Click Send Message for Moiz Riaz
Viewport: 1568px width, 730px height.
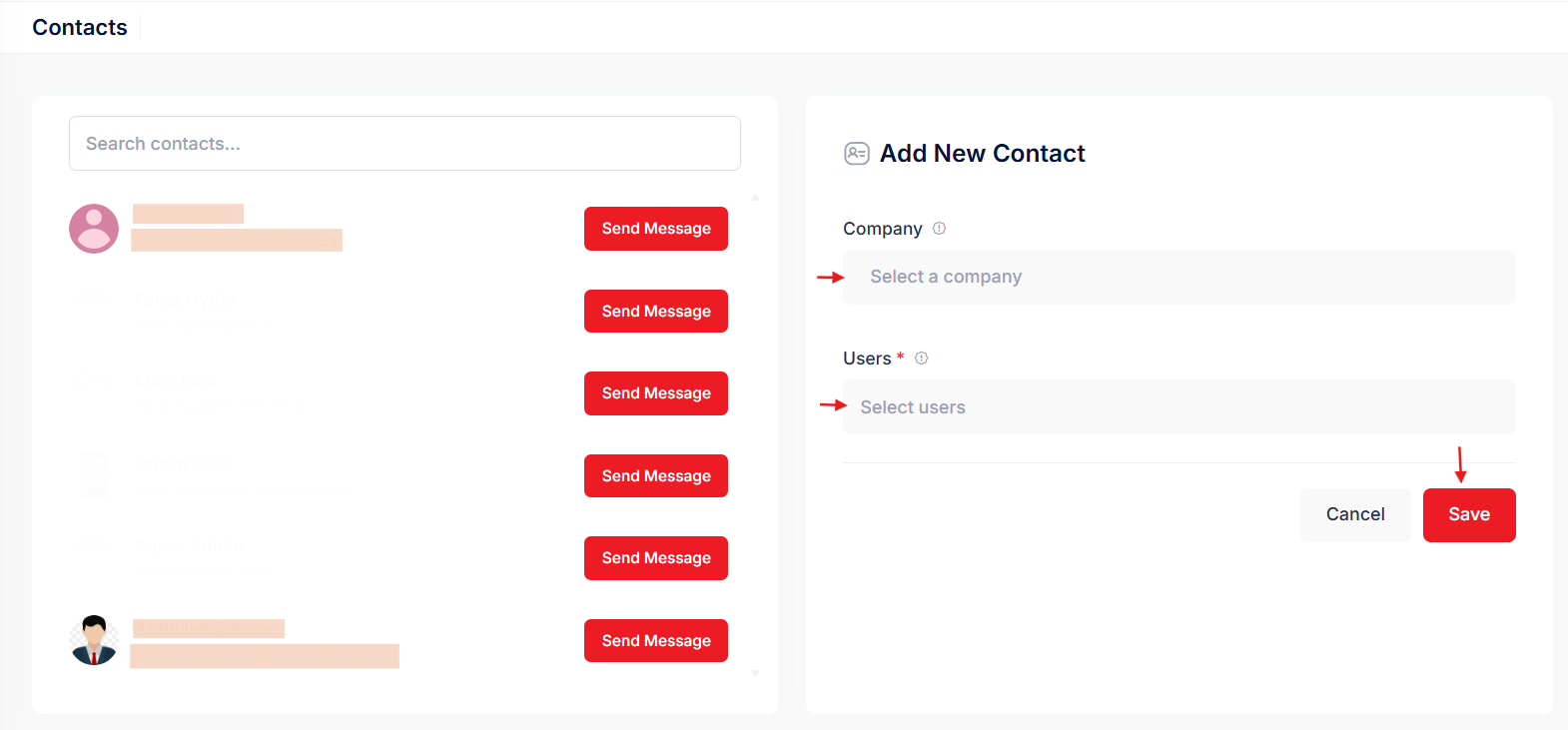[655, 393]
